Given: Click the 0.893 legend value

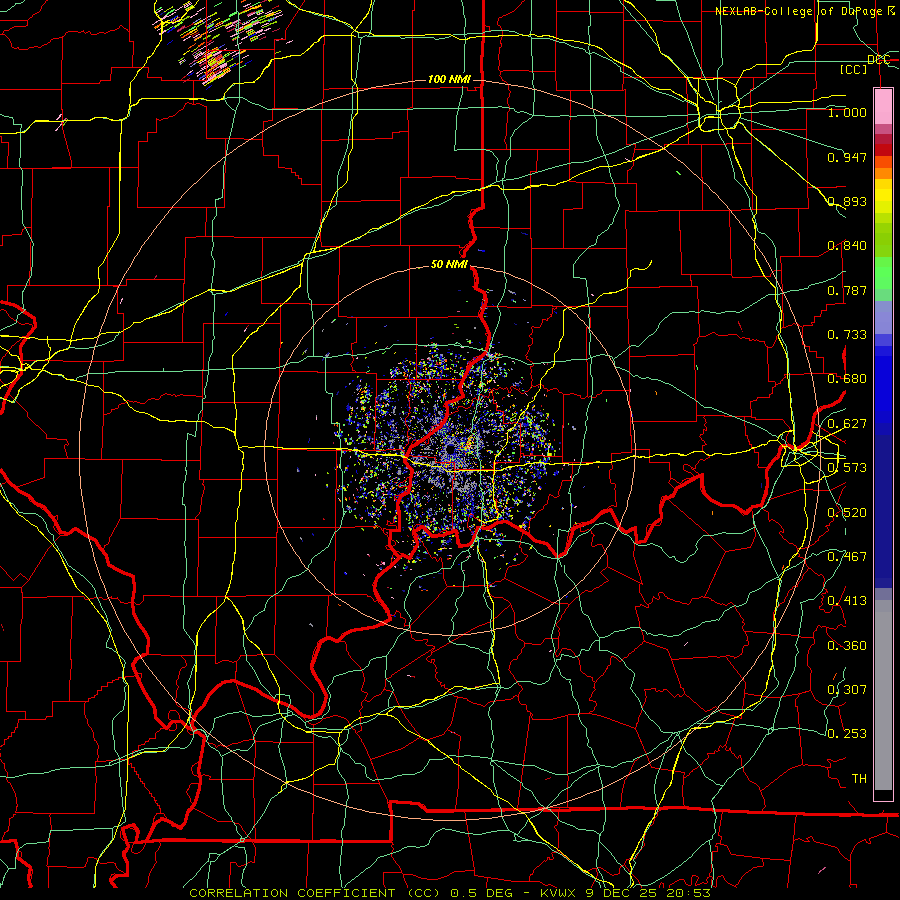Looking at the screenshot, I should point(847,201).
